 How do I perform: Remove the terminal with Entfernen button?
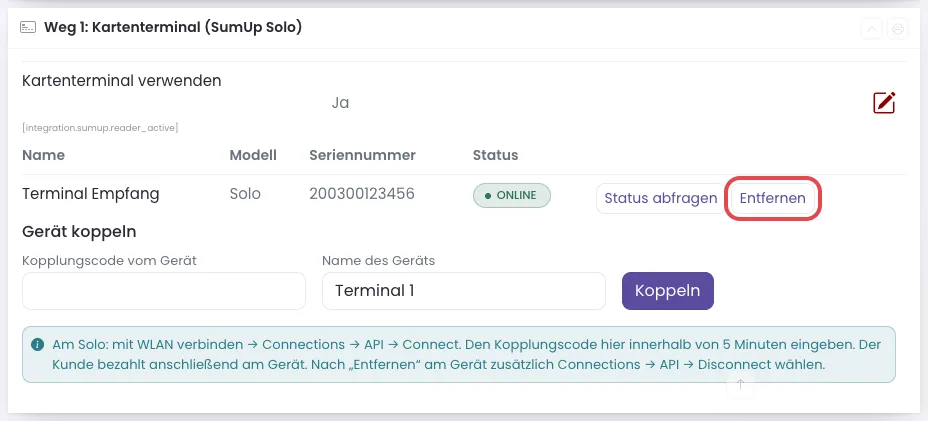point(772,198)
